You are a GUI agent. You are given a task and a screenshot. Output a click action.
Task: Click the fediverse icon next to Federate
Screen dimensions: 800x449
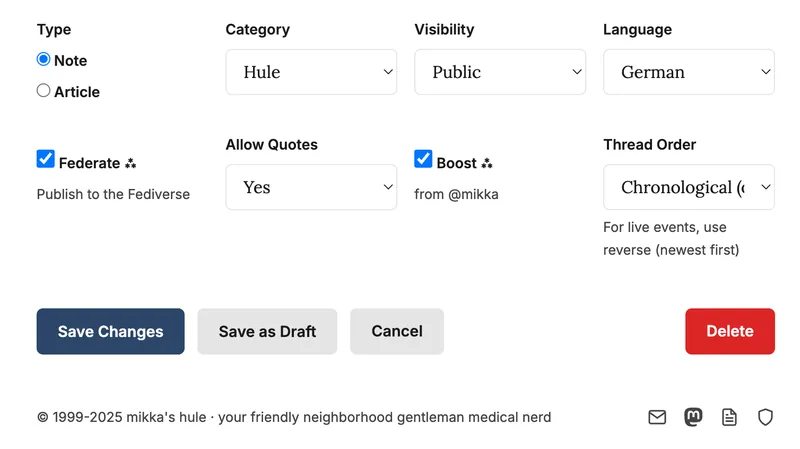(131, 163)
